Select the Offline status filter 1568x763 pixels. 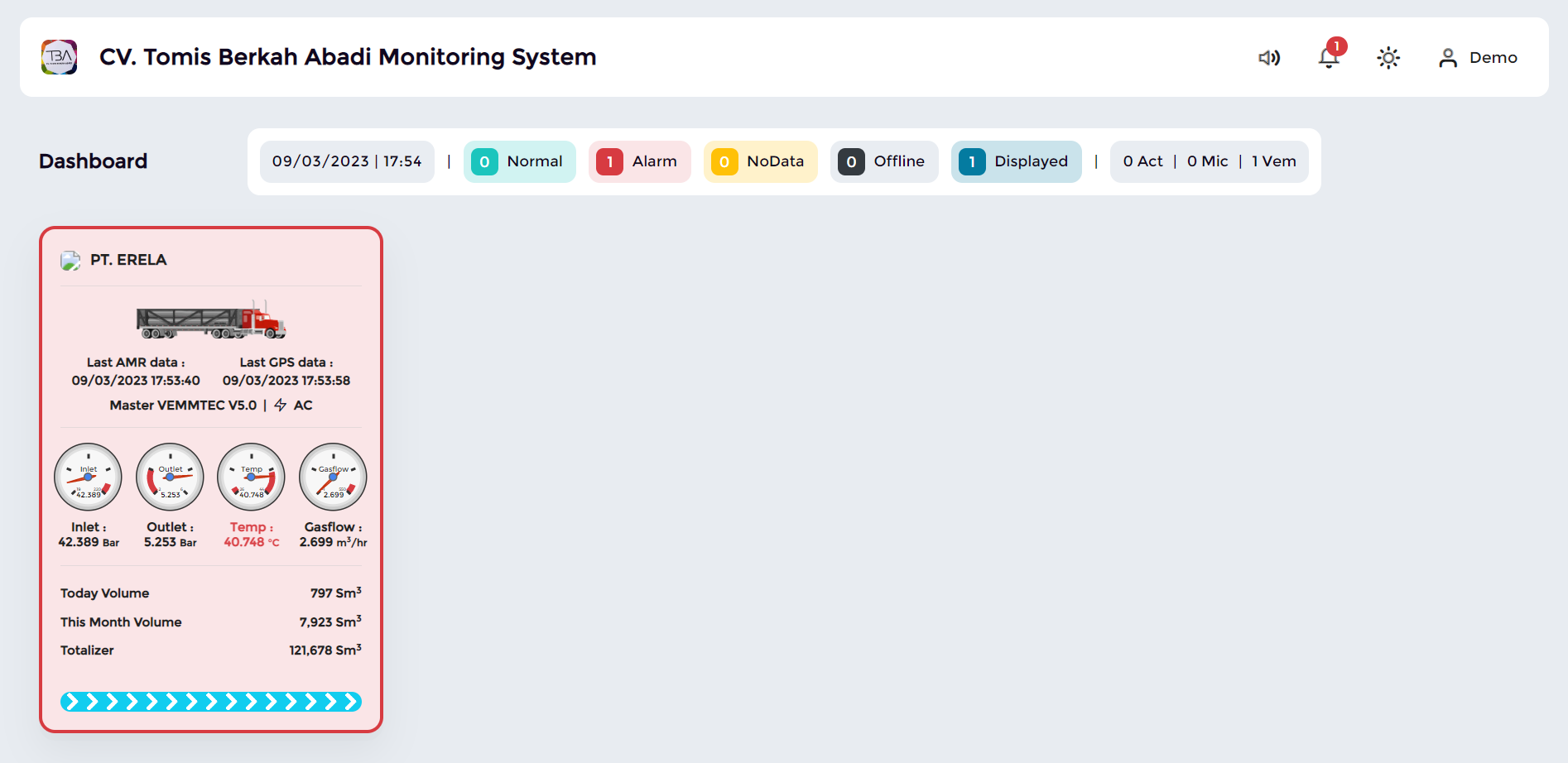tap(883, 161)
